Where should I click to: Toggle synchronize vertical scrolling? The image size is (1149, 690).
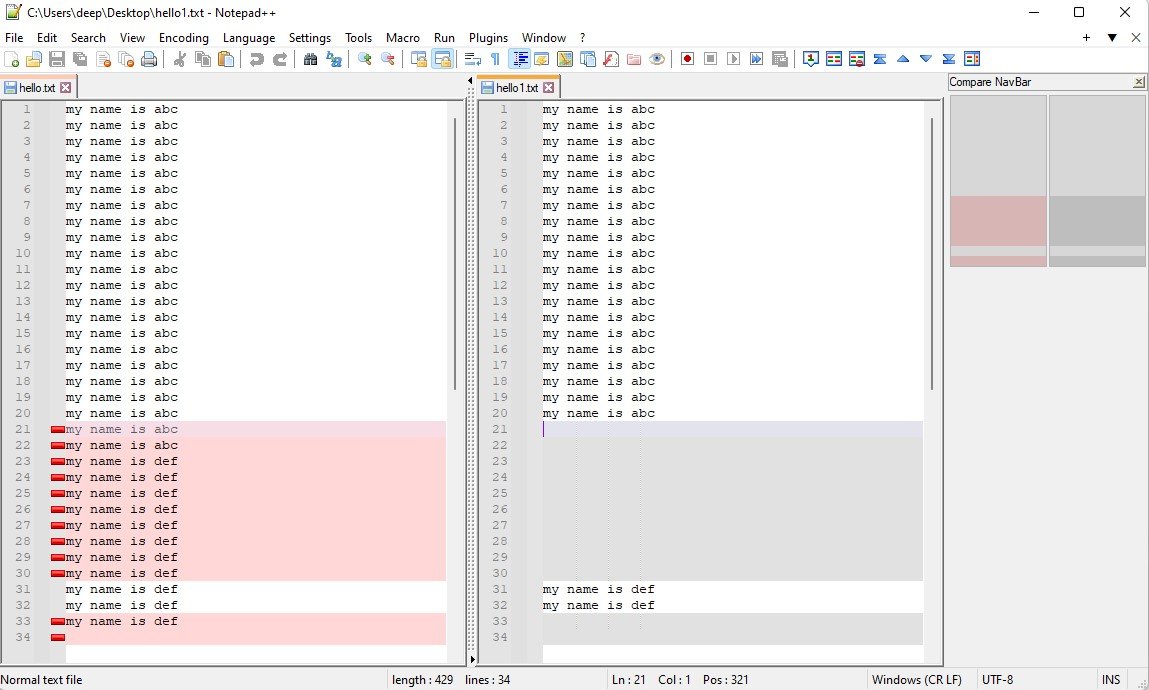click(x=418, y=59)
